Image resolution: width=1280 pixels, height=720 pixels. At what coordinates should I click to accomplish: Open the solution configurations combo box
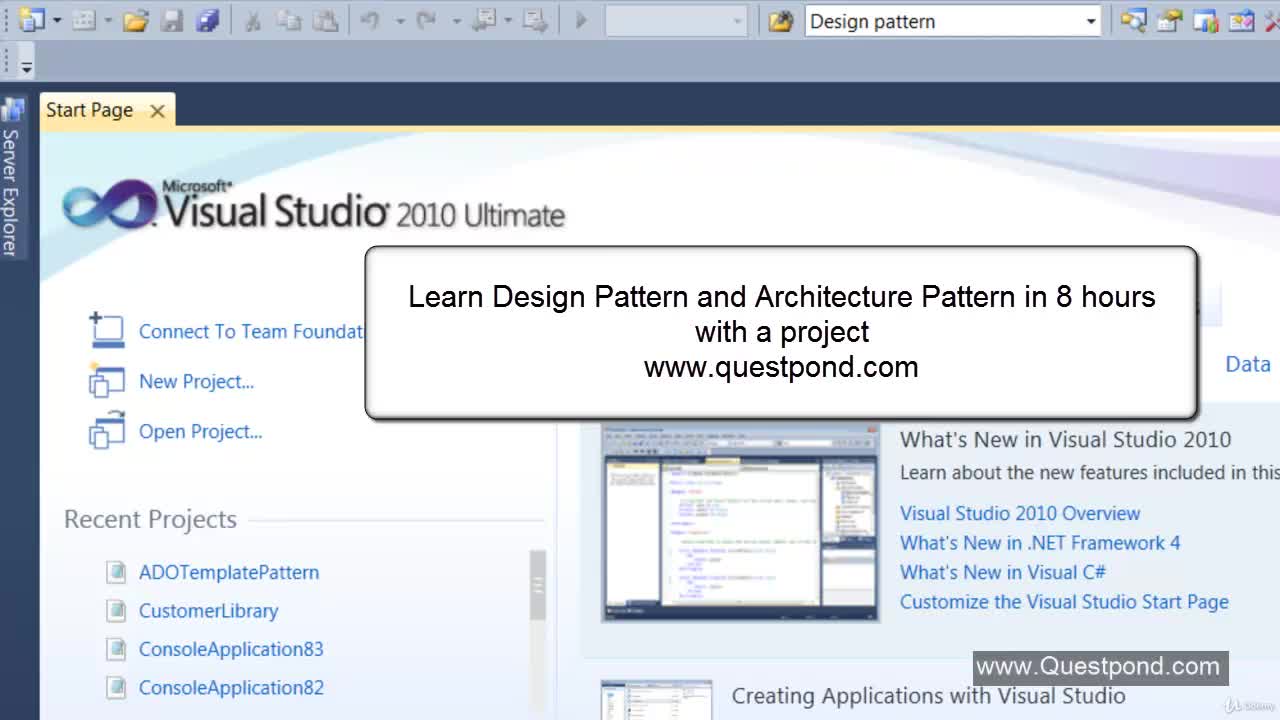(x=676, y=21)
